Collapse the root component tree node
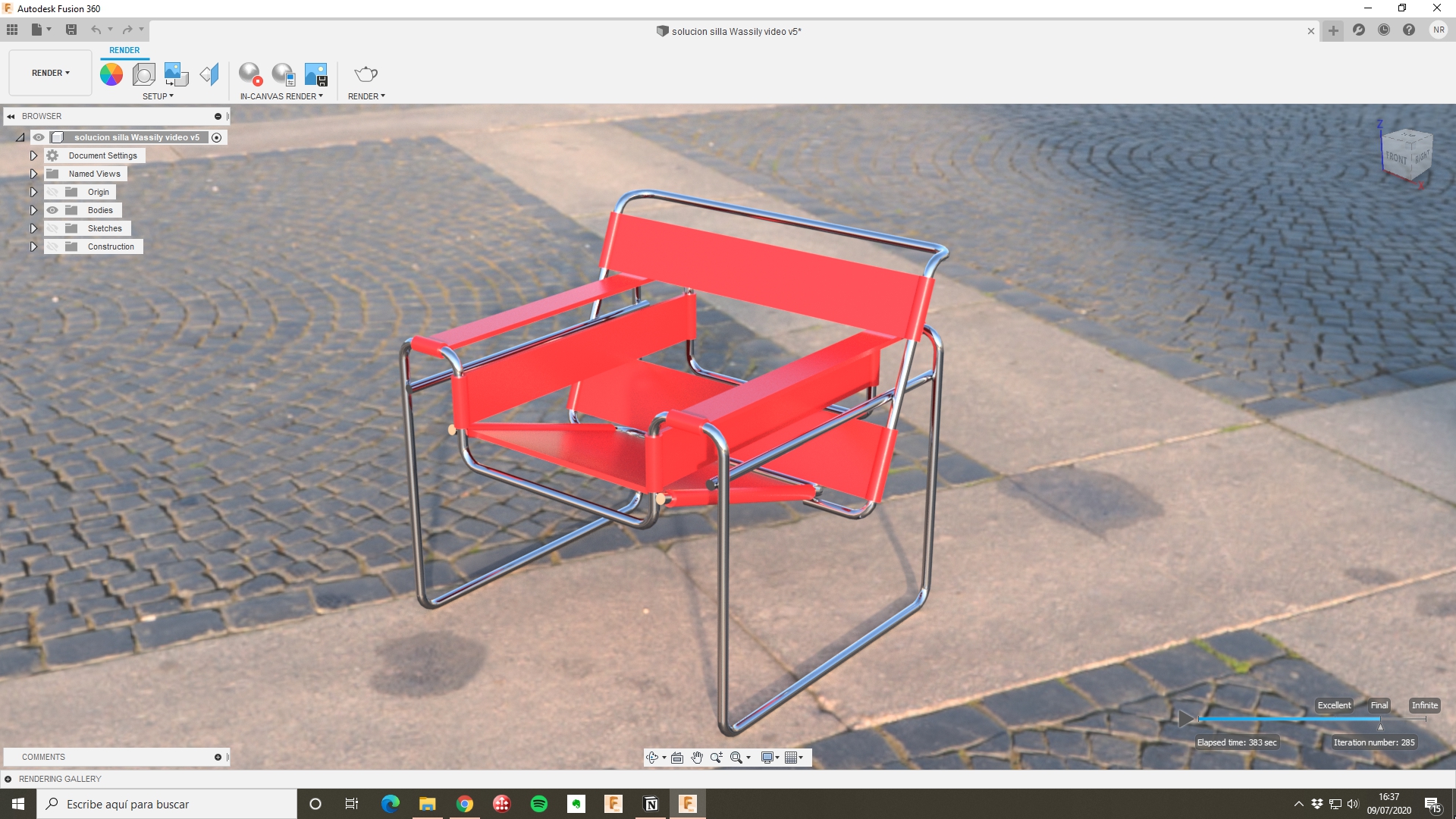 [20, 137]
